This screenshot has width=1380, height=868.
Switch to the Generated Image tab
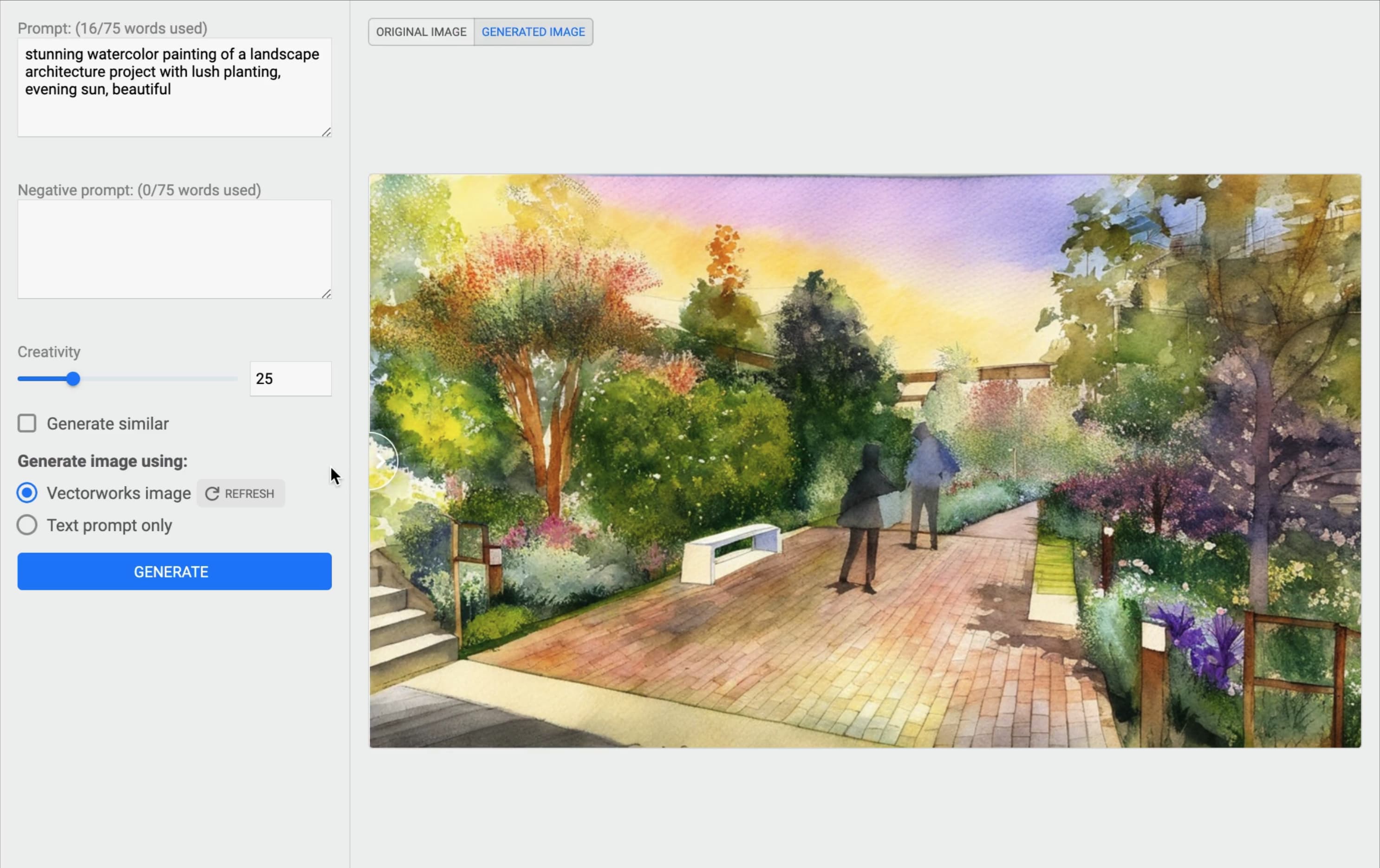(x=533, y=32)
